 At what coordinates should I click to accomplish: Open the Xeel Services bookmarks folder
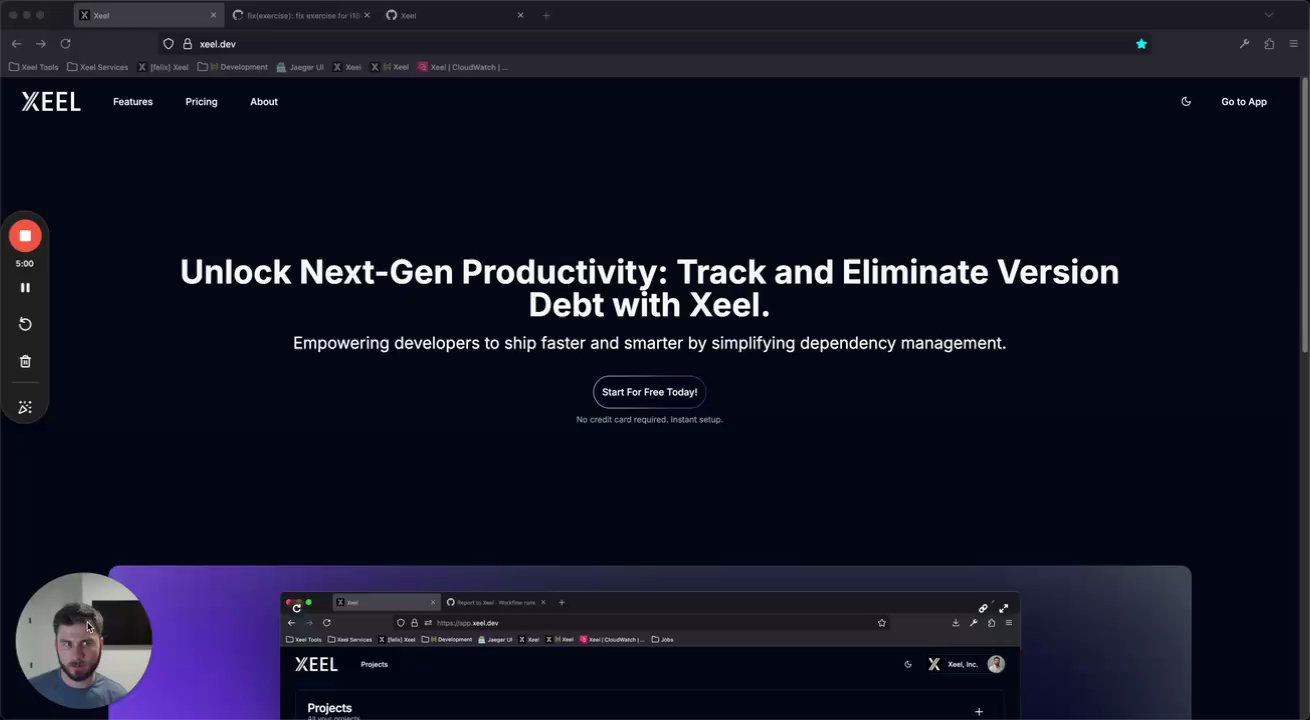point(98,67)
